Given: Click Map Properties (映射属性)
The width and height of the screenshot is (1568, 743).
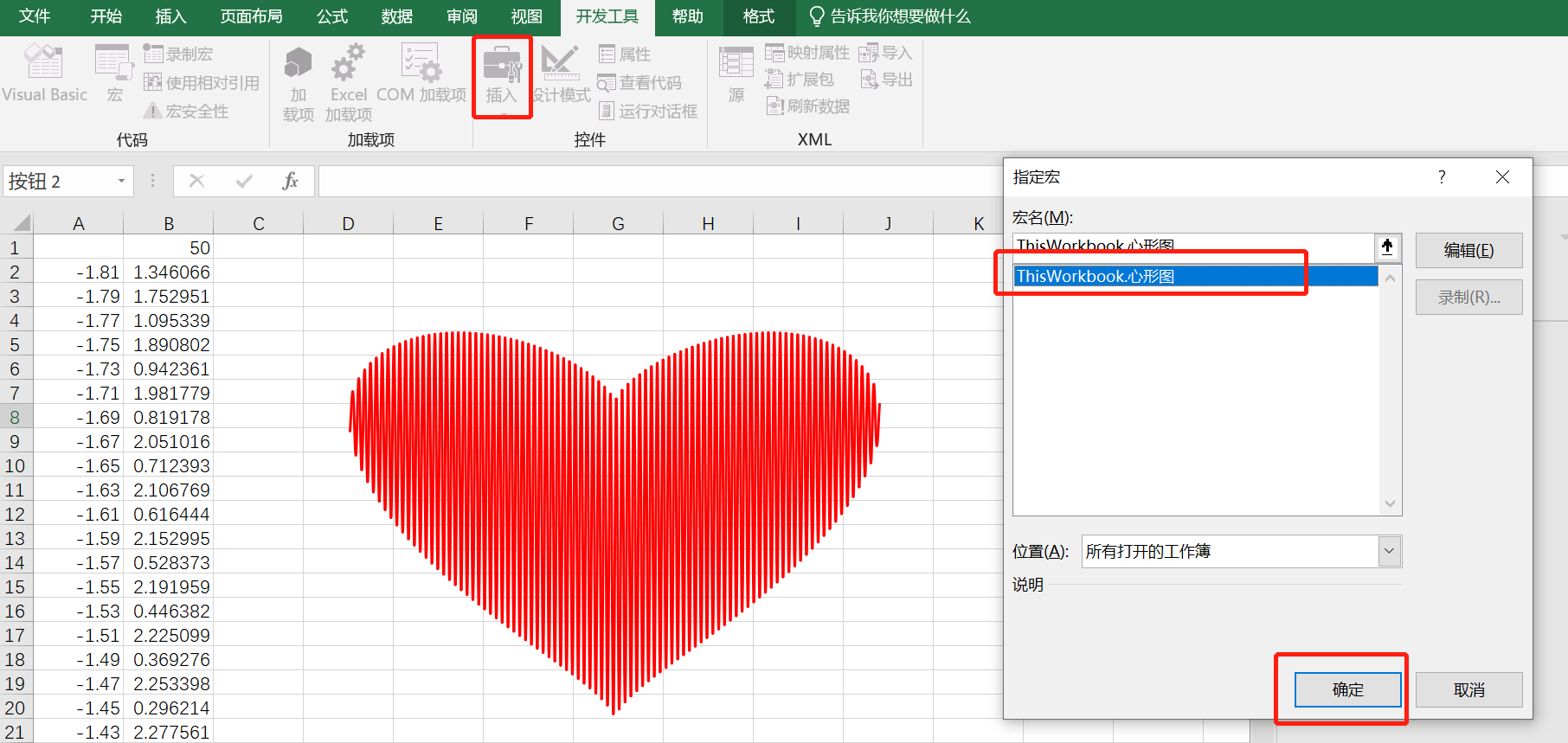Looking at the screenshot, I should point(807,53).
